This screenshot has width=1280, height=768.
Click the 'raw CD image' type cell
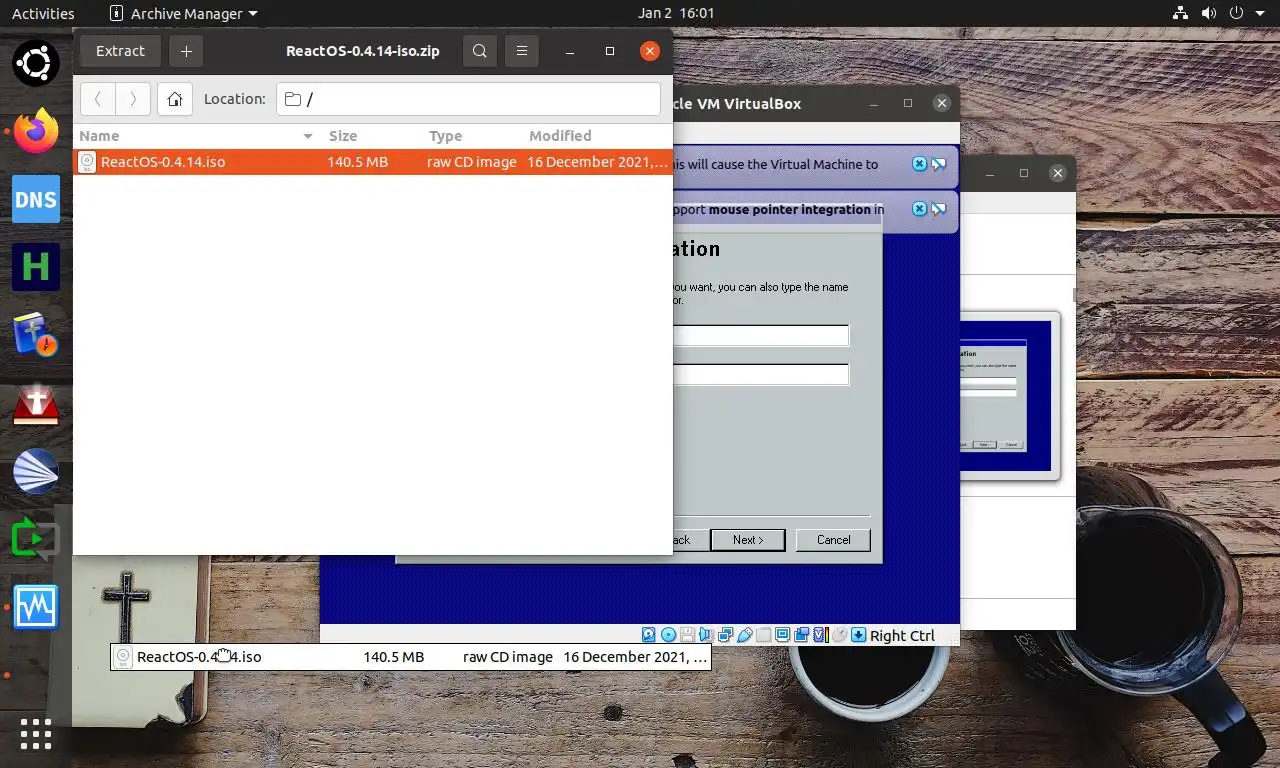(472, 162)
